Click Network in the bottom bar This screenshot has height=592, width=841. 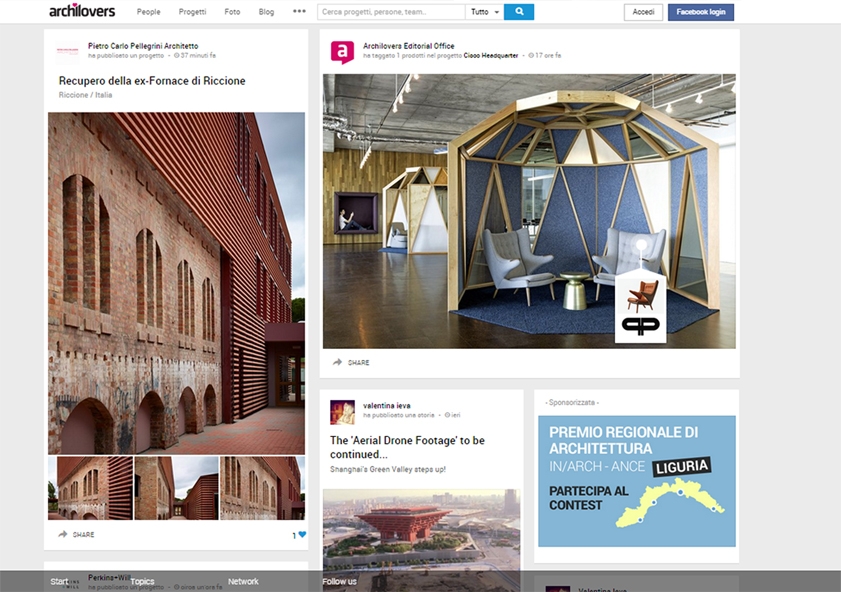click(x=243, y=581)
